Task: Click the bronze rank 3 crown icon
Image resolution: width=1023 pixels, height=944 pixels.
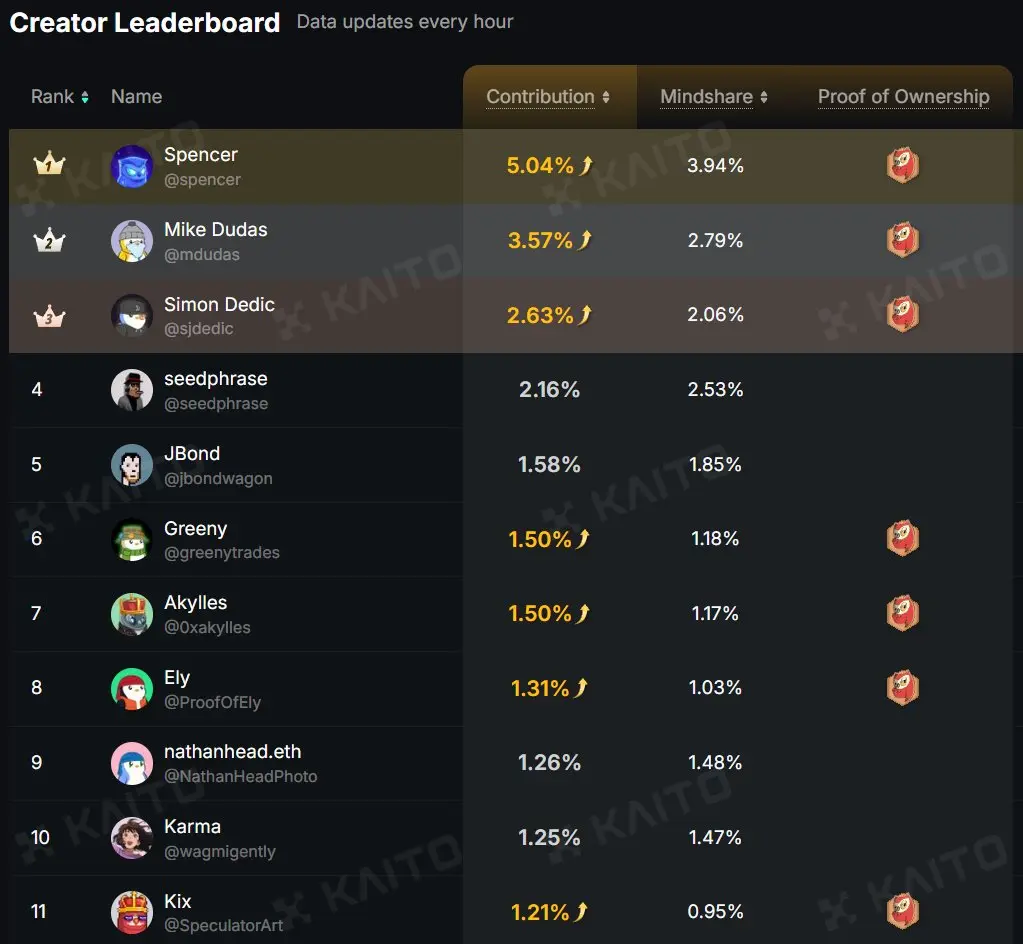Action: [x=50, y=316]
